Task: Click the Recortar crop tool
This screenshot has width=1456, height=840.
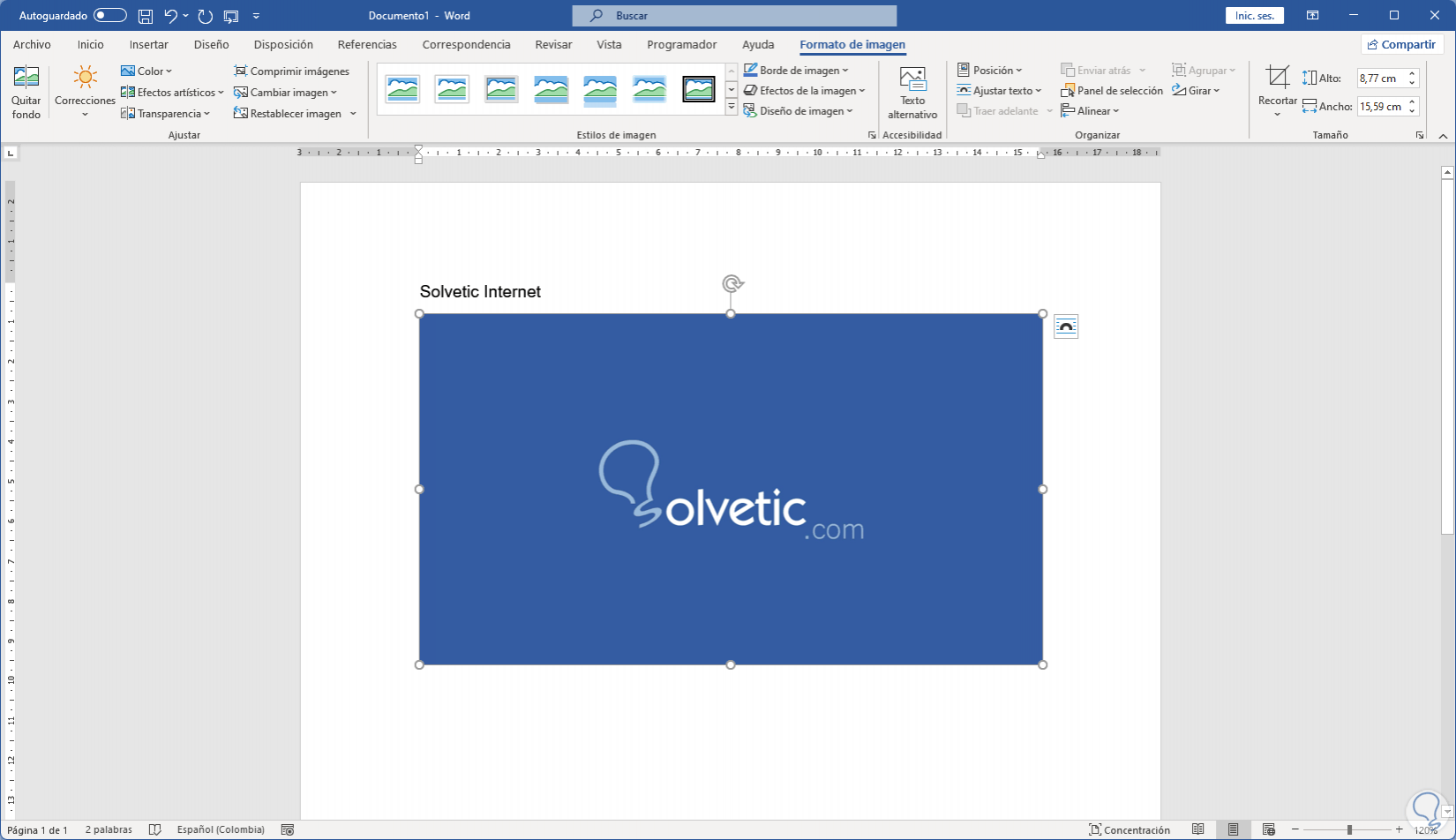Action: coord(1277,92)
